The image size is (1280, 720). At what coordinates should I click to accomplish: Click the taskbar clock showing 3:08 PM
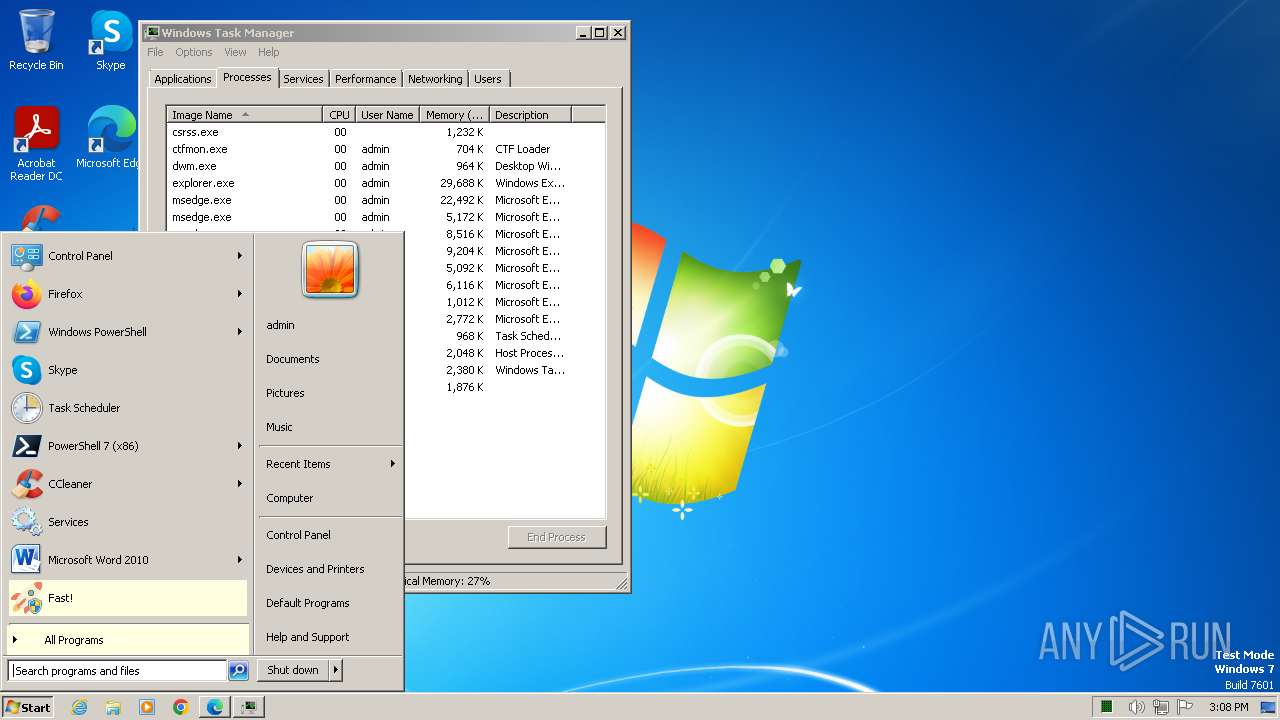point(1228,707)
